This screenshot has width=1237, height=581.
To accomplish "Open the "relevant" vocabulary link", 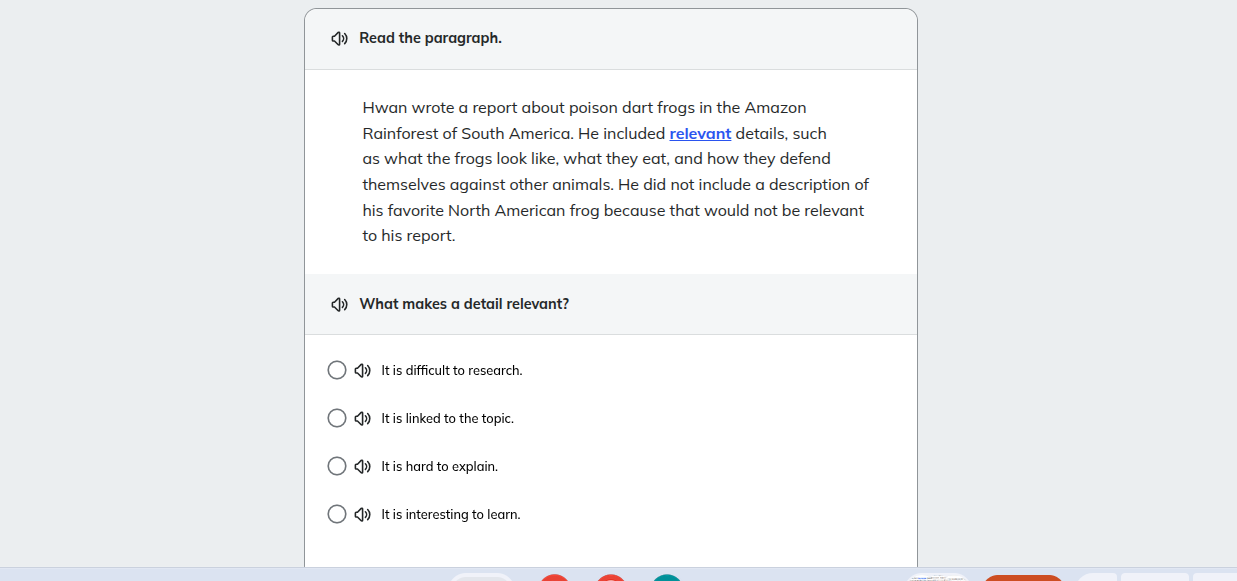I will tap(700, 134).
